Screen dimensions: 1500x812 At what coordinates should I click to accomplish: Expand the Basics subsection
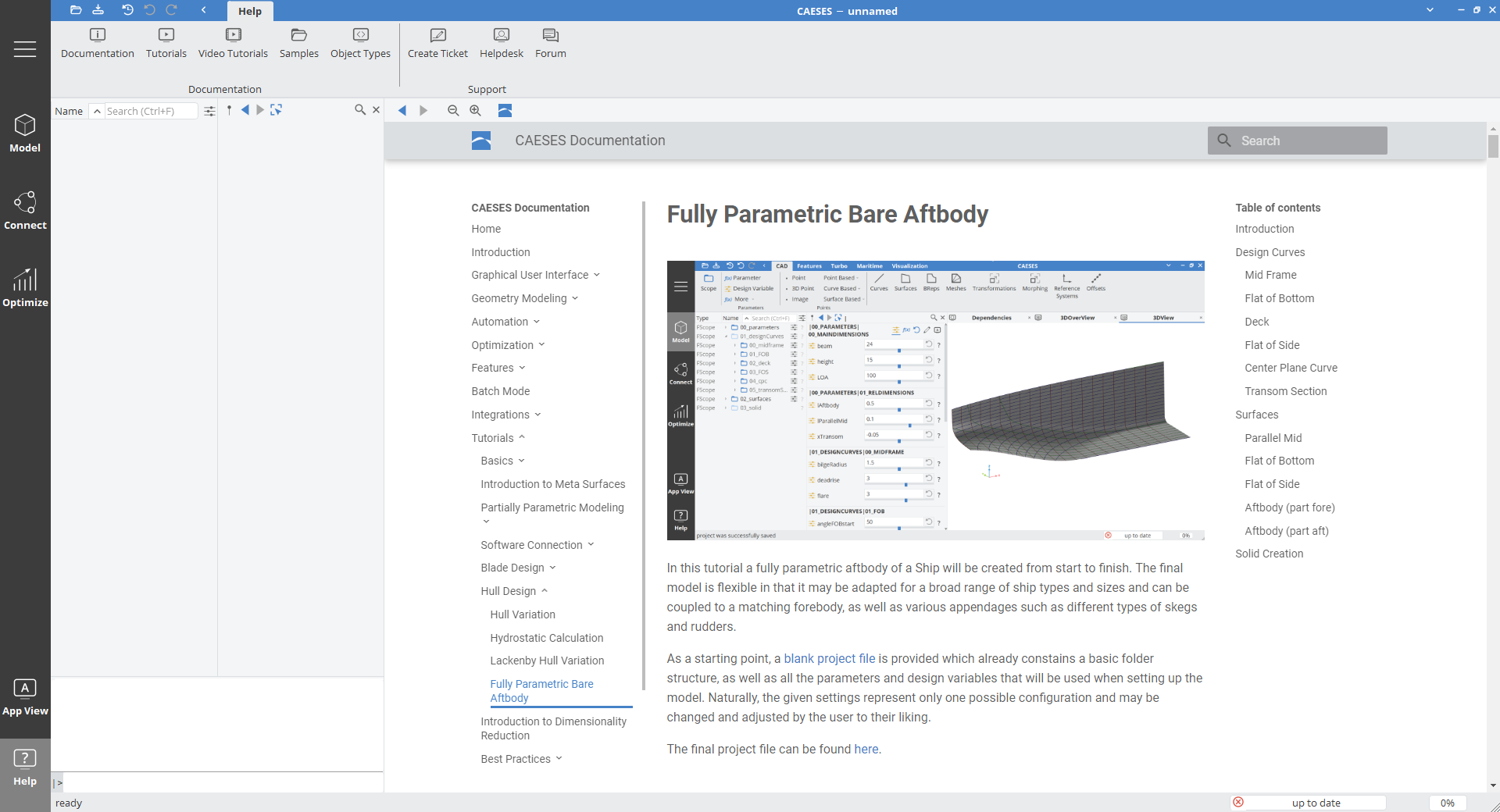521,461
